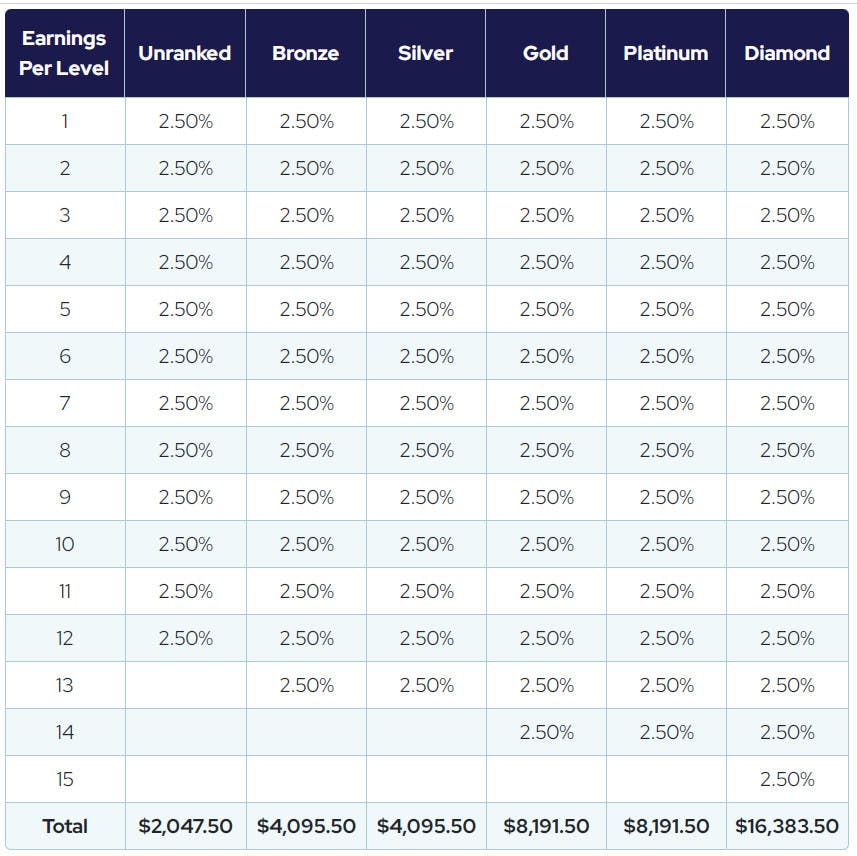The height and width of the screenshot is (856, 857).
Task: Select the Platinum column header
Action: 666,53
